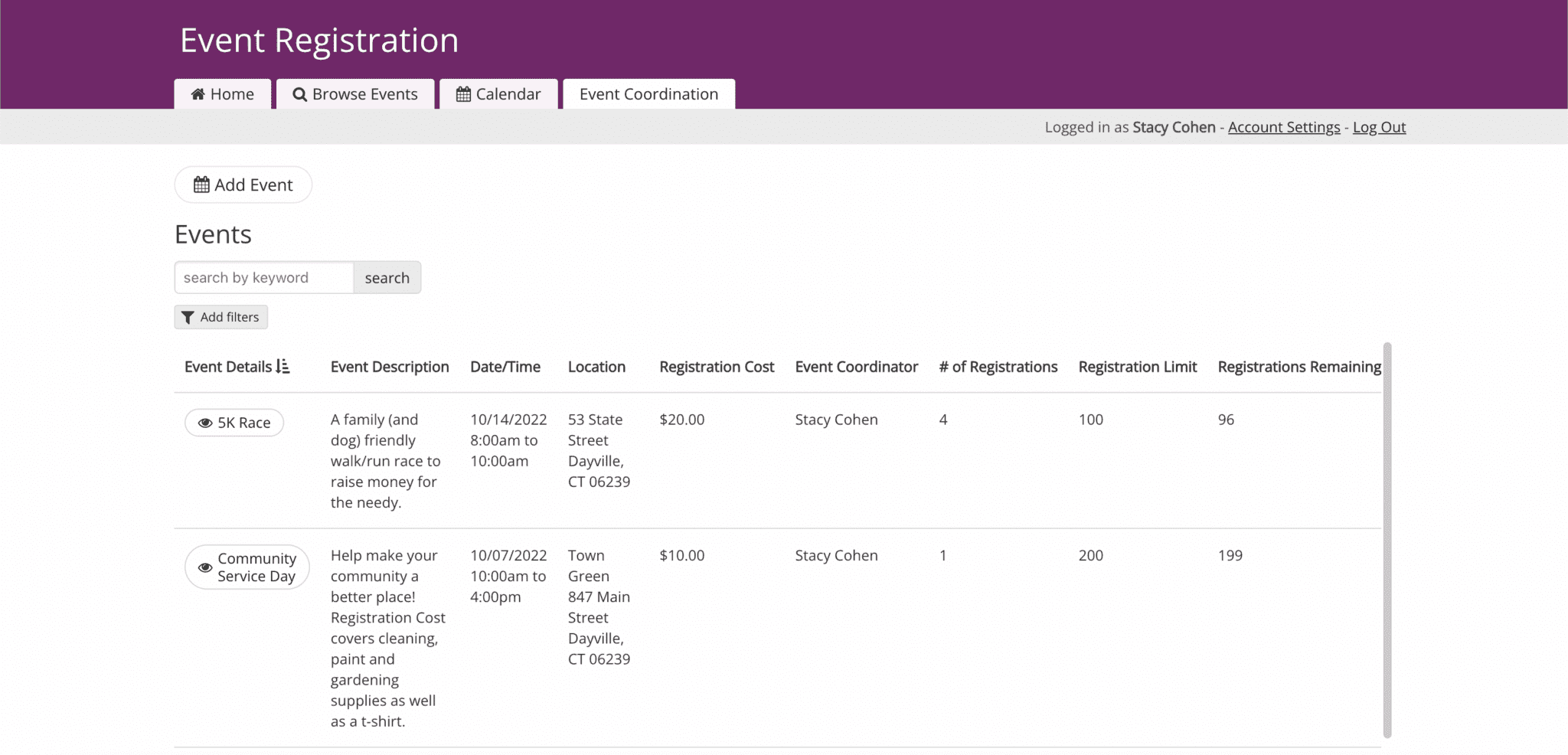Click inside the search by keyword field
Screen dimensions: 1568x755
click(x=264, y=277)
